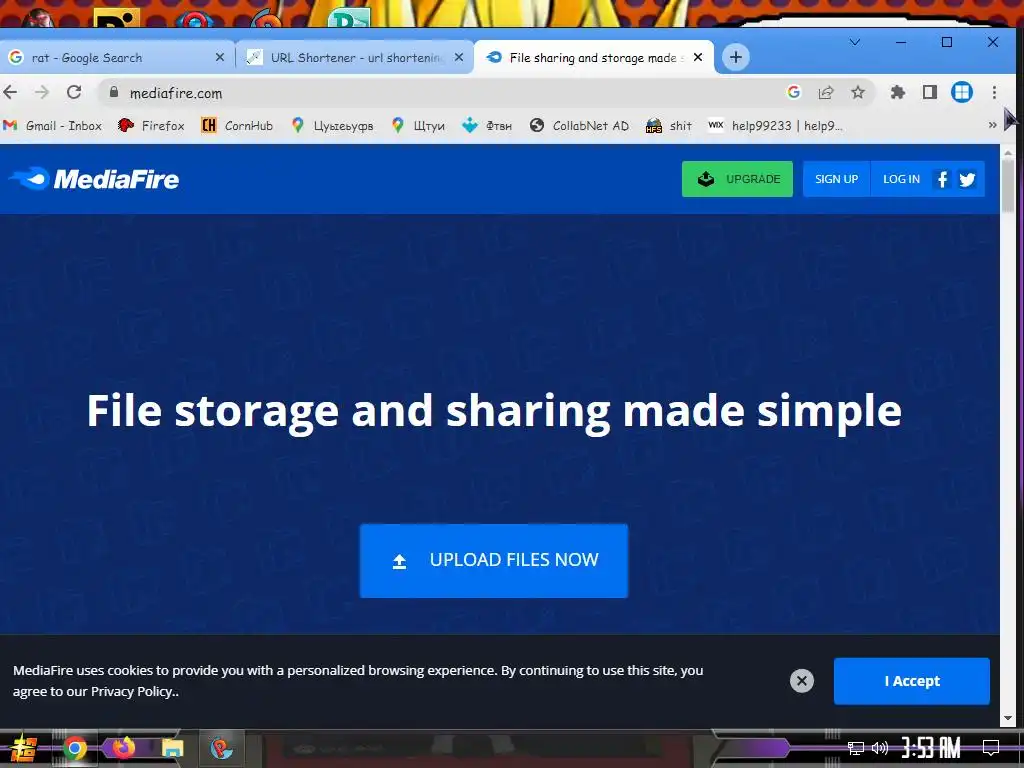The width and height of the screenshot is (1024, 768).
Task: Show more bookmarks with the double chevron
Action: [x=992, y=125]
